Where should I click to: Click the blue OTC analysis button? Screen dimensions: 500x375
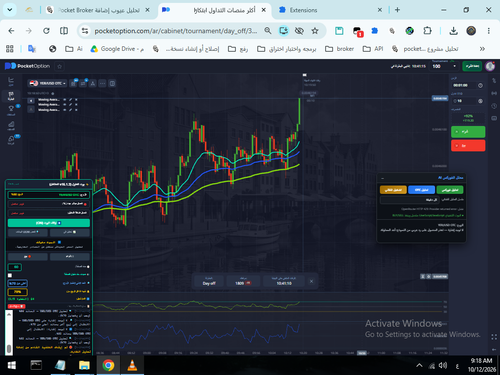pos(421,190)
